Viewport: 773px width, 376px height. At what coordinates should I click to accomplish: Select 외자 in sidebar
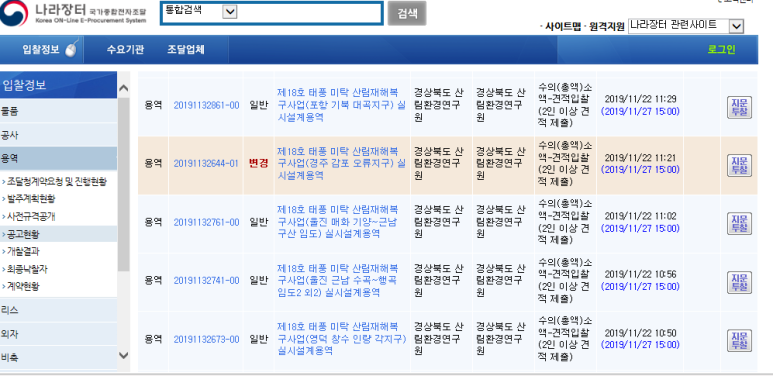(x=59, y=334)
